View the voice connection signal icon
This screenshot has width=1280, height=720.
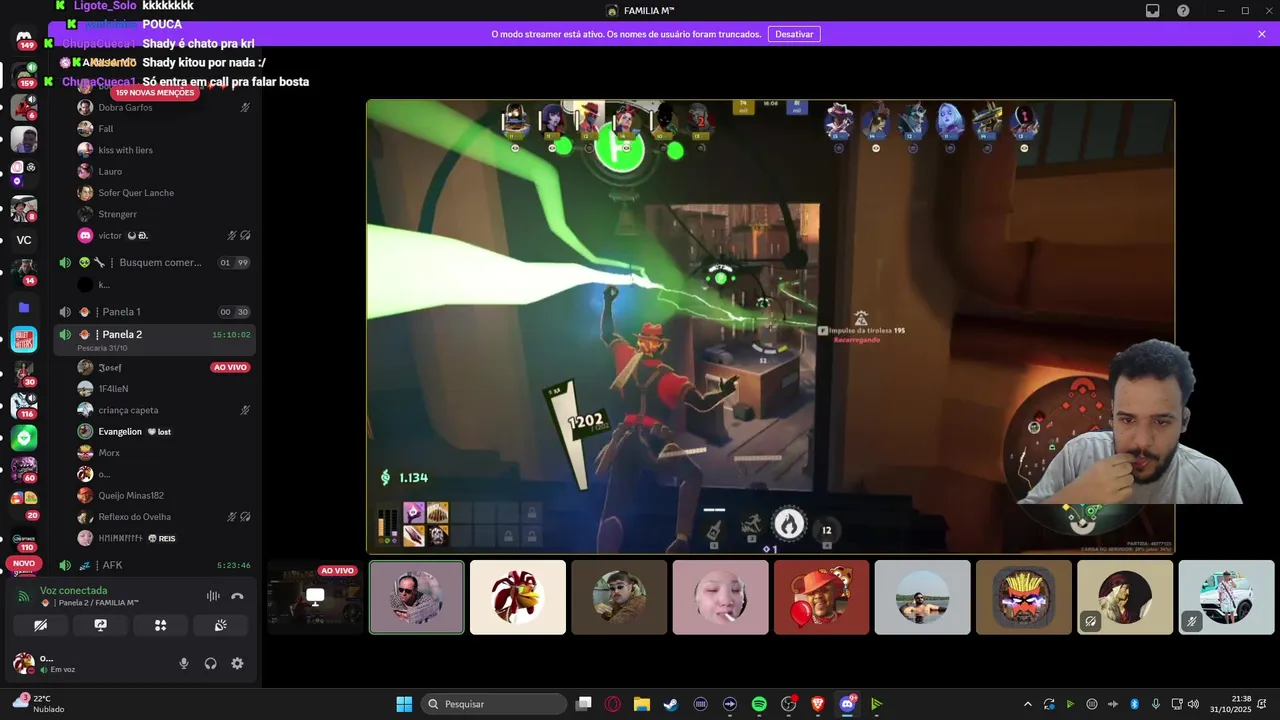pyautogui.click(x=24, y=596)
